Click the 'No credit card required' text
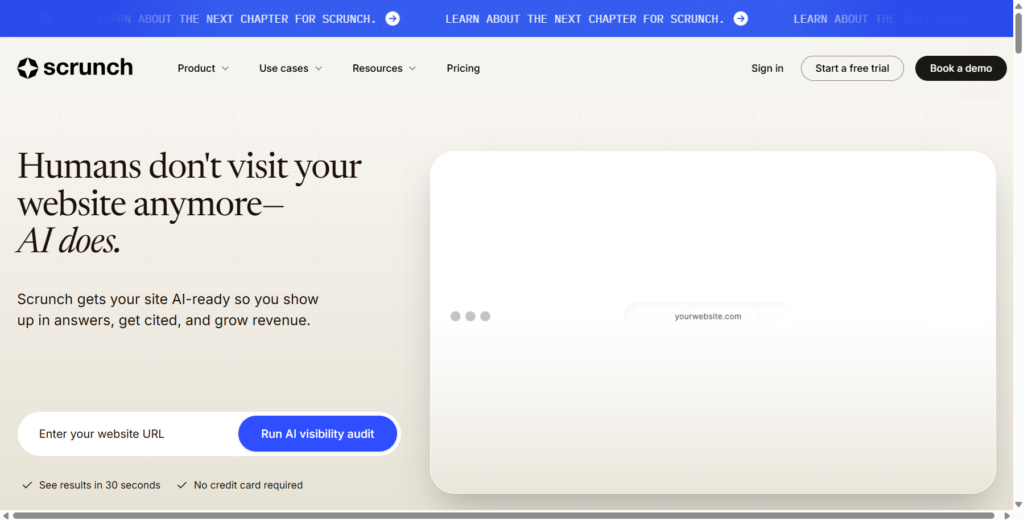 point(248,485)
